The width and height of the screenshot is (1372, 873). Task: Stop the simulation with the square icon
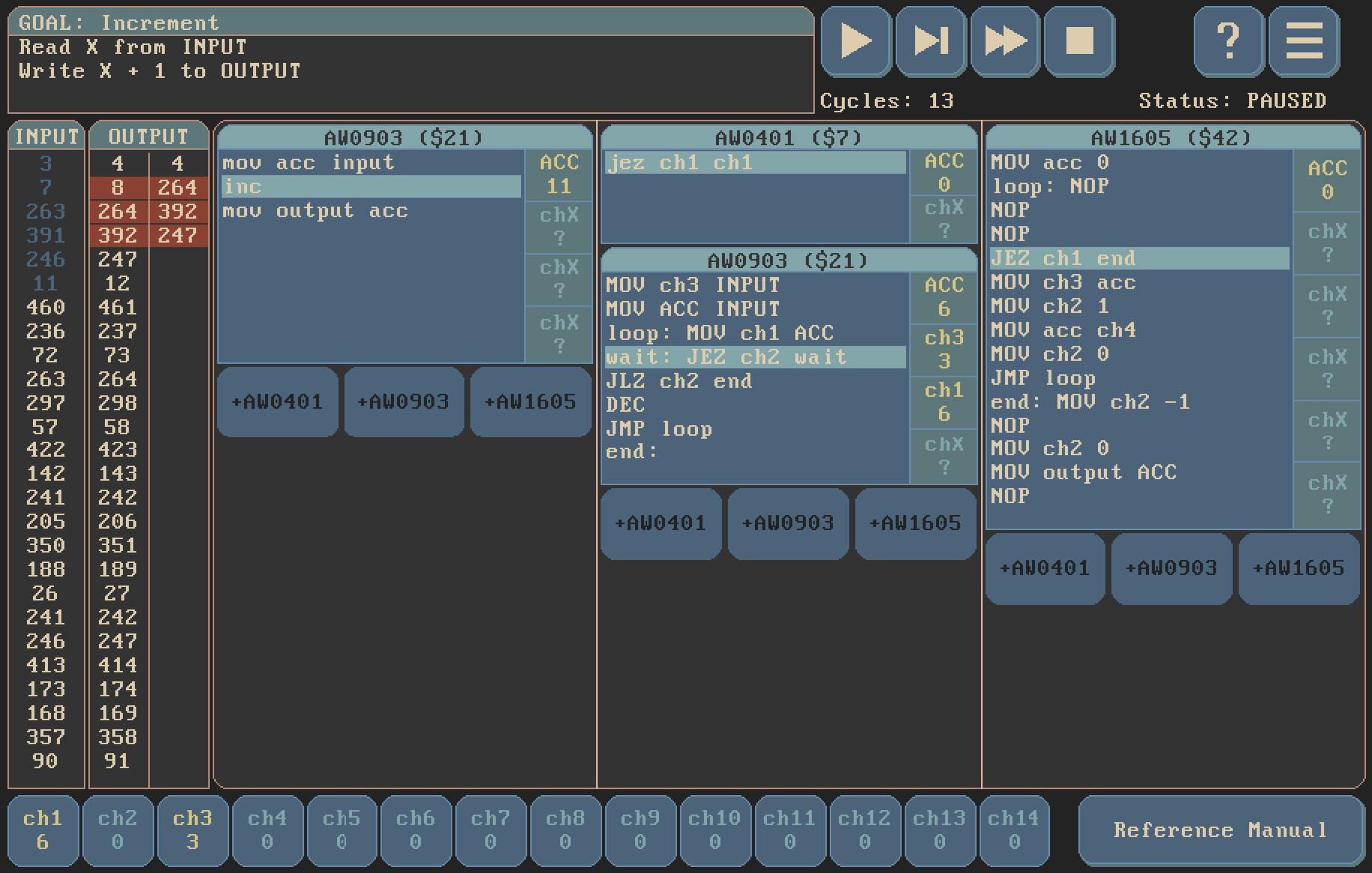pos(1079,41)
